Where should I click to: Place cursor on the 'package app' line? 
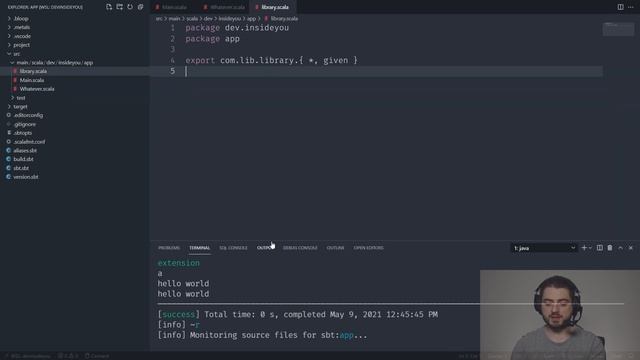coord(213,39)
